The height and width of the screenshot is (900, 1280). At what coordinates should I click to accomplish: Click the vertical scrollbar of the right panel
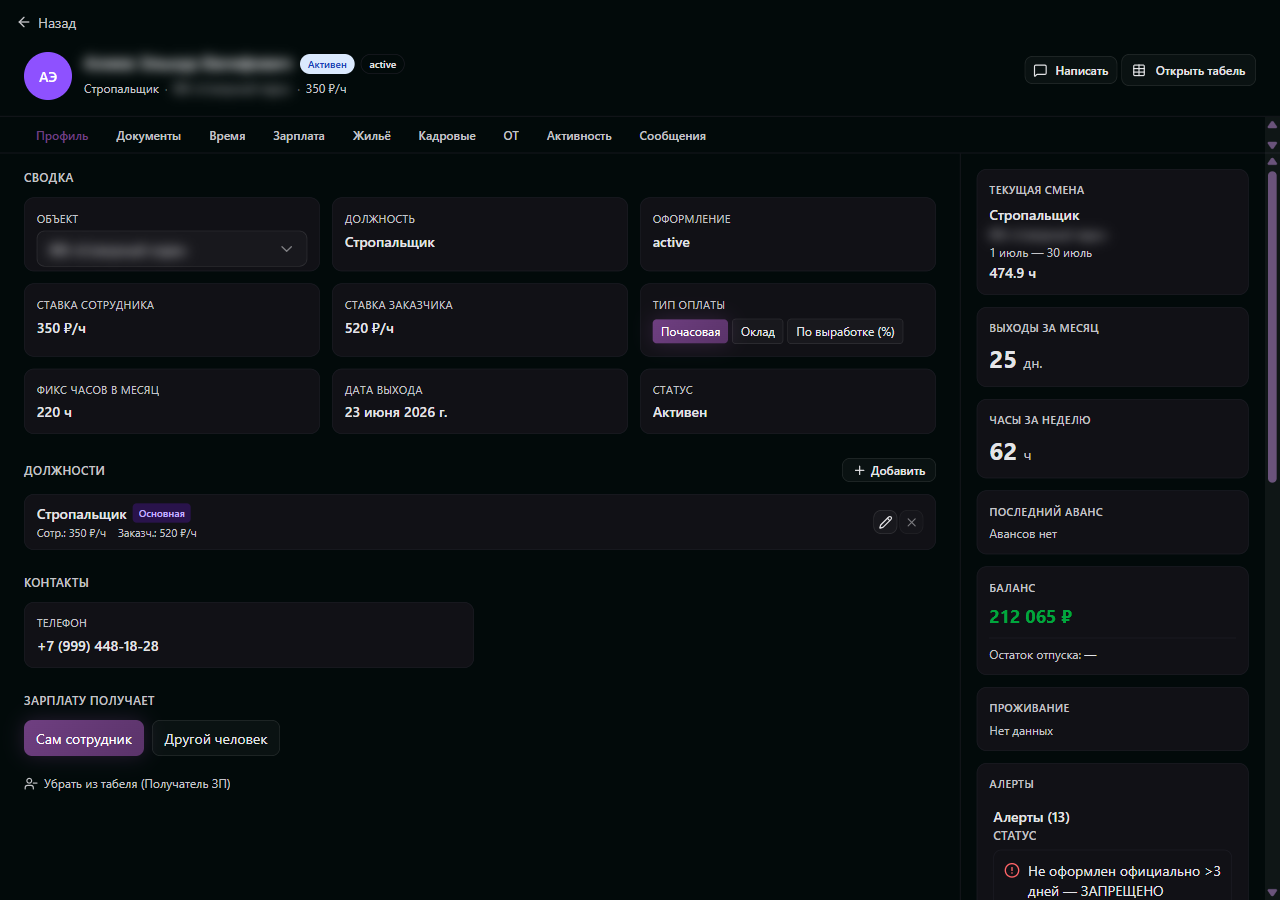point(1272,522)
